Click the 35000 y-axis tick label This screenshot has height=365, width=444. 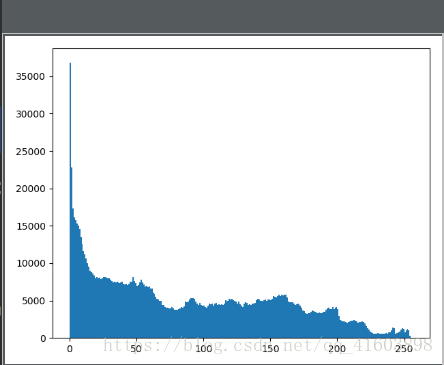[x=30, y=77]
